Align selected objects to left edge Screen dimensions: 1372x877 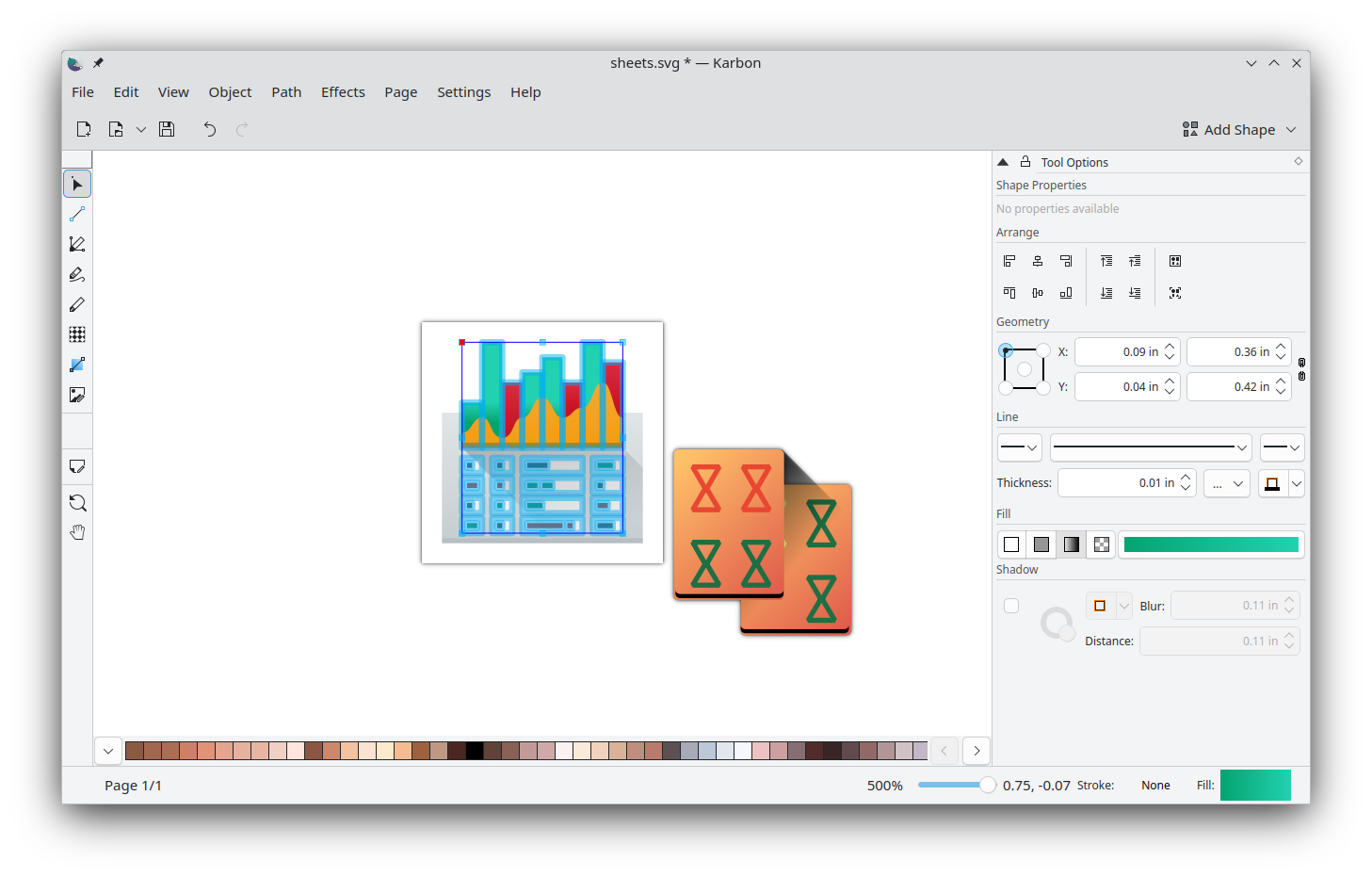click(1009, 261)
